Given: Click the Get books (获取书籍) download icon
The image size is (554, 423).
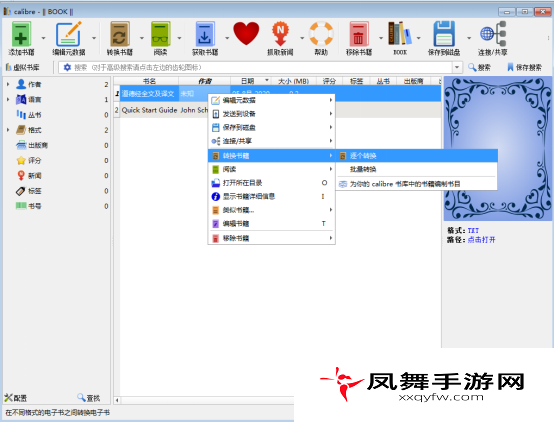Looking at the screenshot, I should (205, 34).
